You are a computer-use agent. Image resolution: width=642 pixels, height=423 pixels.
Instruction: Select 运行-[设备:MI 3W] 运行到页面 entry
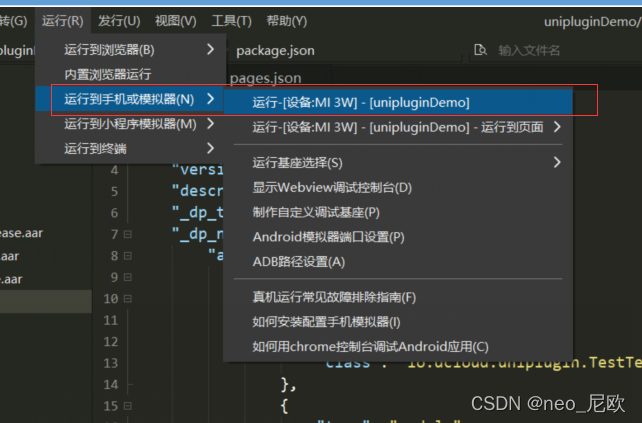398,127
